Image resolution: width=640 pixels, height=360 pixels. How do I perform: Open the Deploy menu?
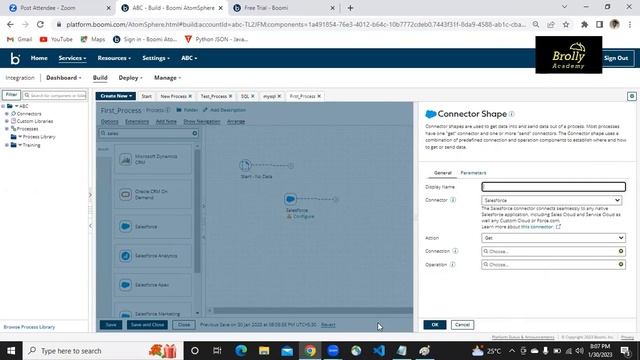(130, 78)
